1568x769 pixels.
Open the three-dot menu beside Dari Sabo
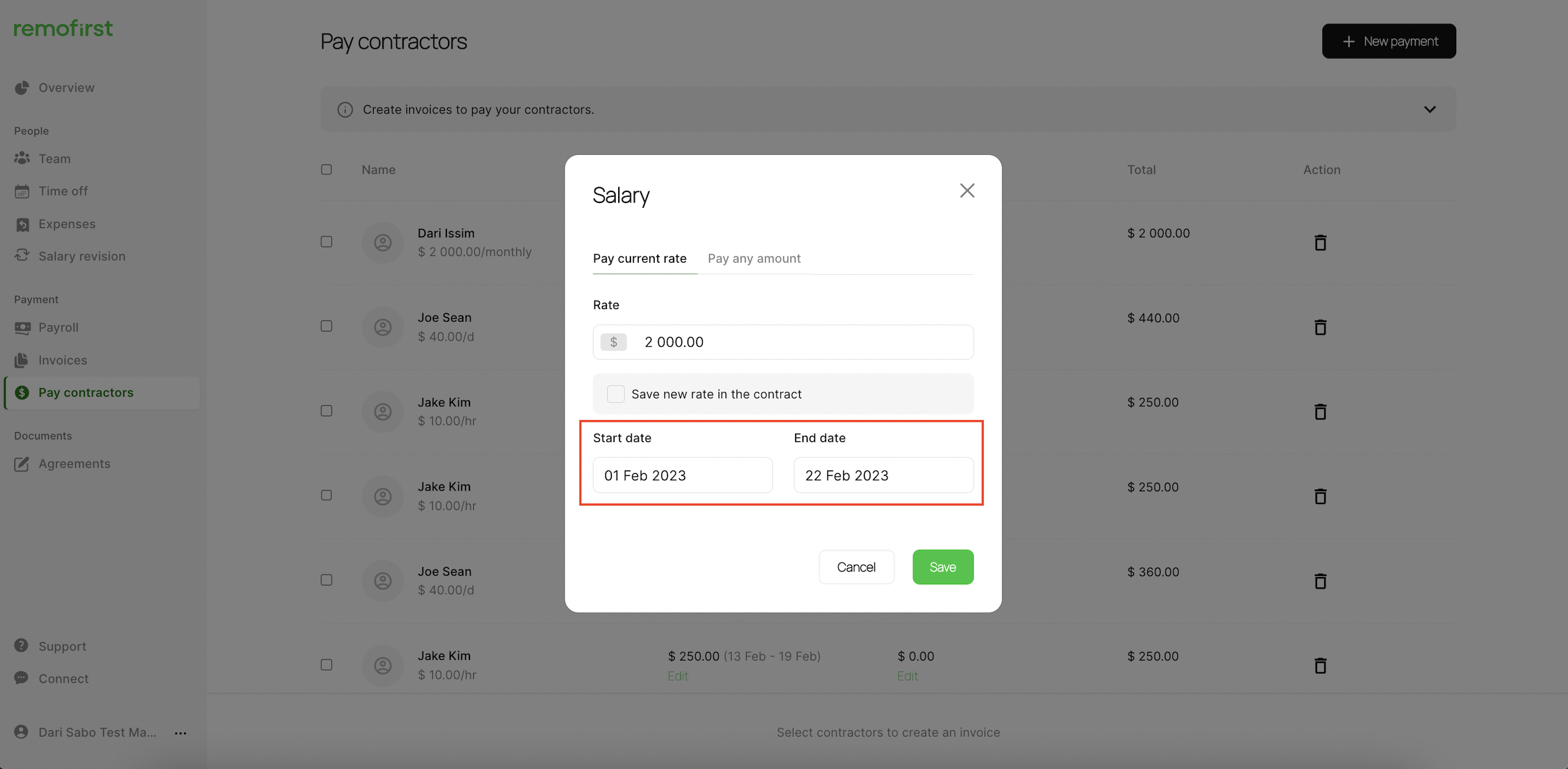(180, 732)
